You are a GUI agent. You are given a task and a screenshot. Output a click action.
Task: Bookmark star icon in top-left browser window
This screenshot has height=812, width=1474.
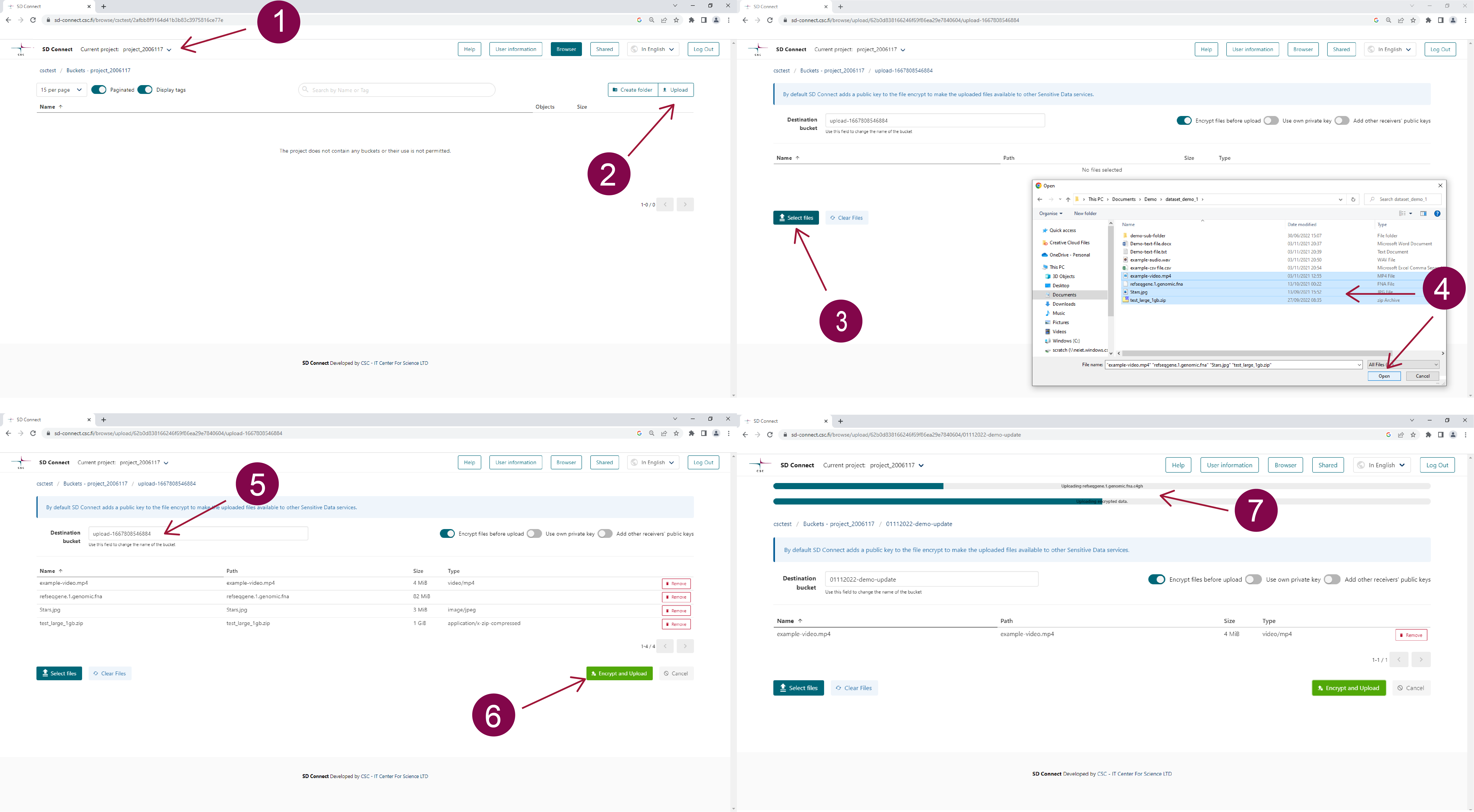(676, 20)
